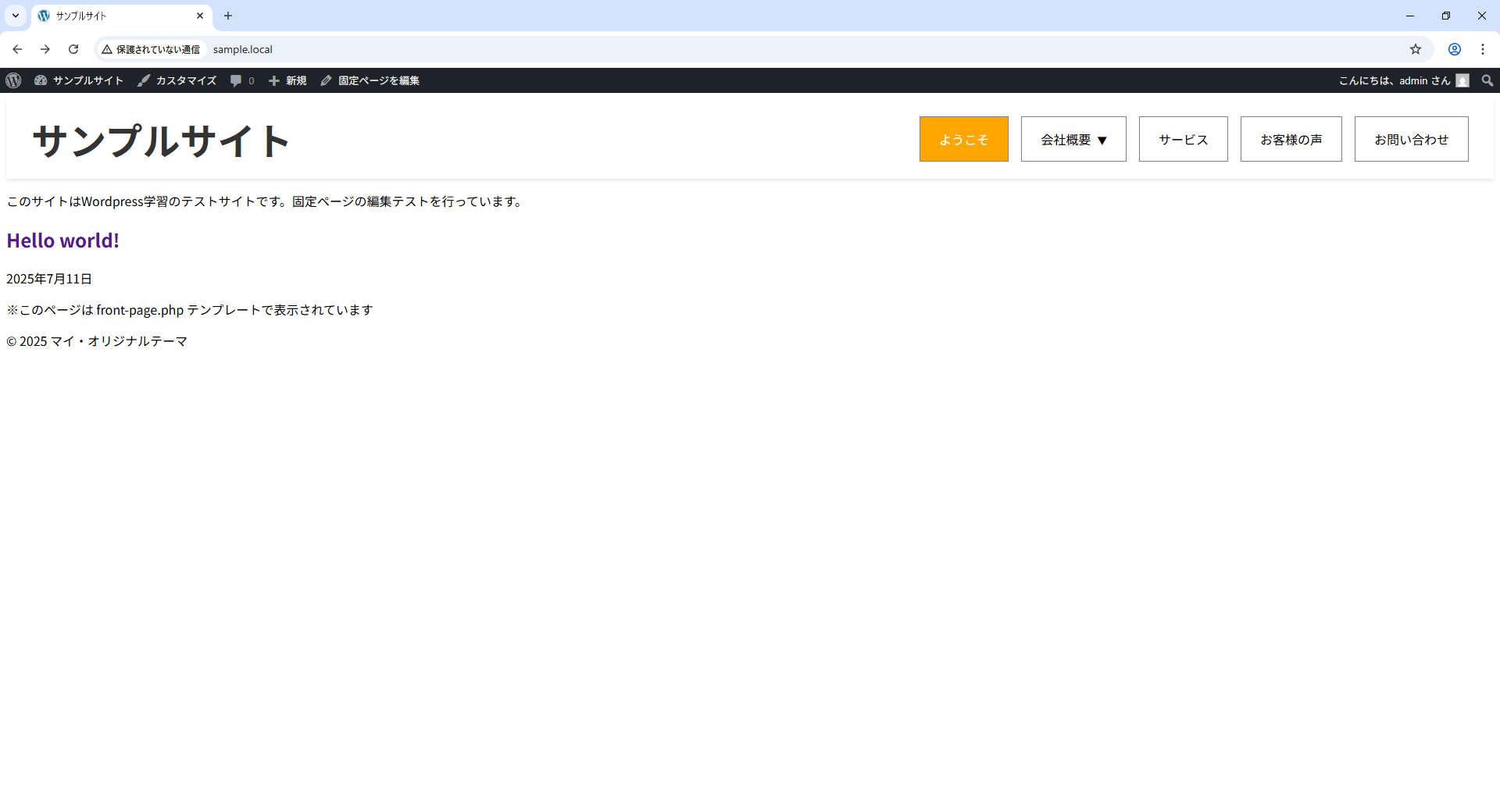Viewport: 1500px width, 812px height.
Task: Click the browser forward arrow
Action: click(x=45, y=49)
